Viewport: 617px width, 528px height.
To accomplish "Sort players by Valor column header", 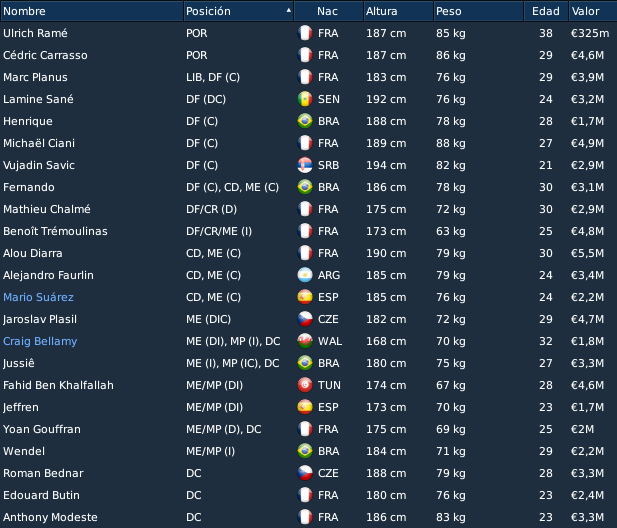I will click(593, 11).
